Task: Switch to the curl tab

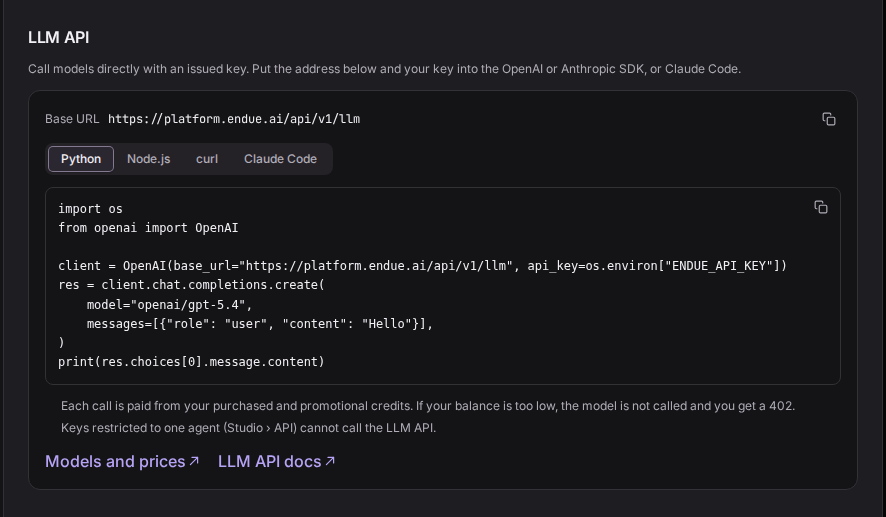Action: (207, 159)
